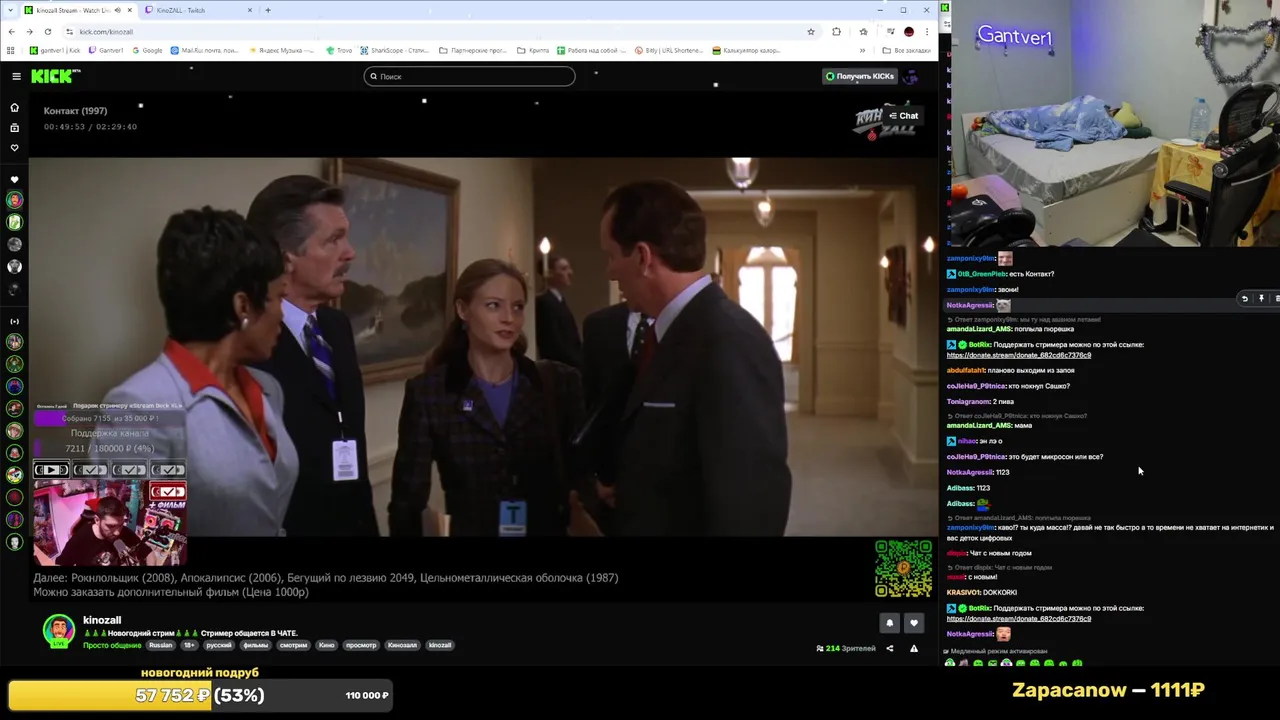Open the Калькулятор калор... bookmark

[x=746, y=50]
